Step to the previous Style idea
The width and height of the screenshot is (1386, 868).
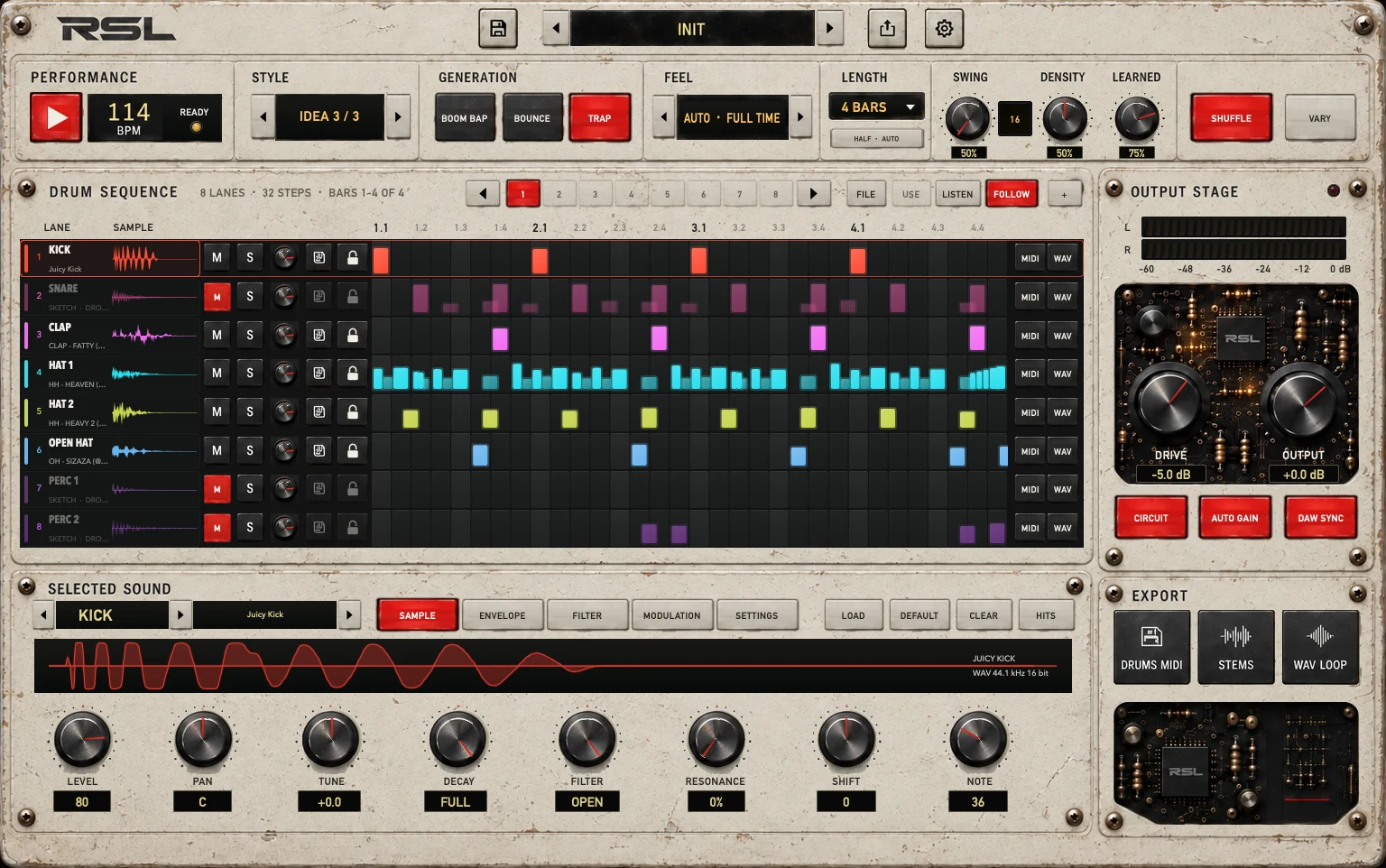click(263, 117)
